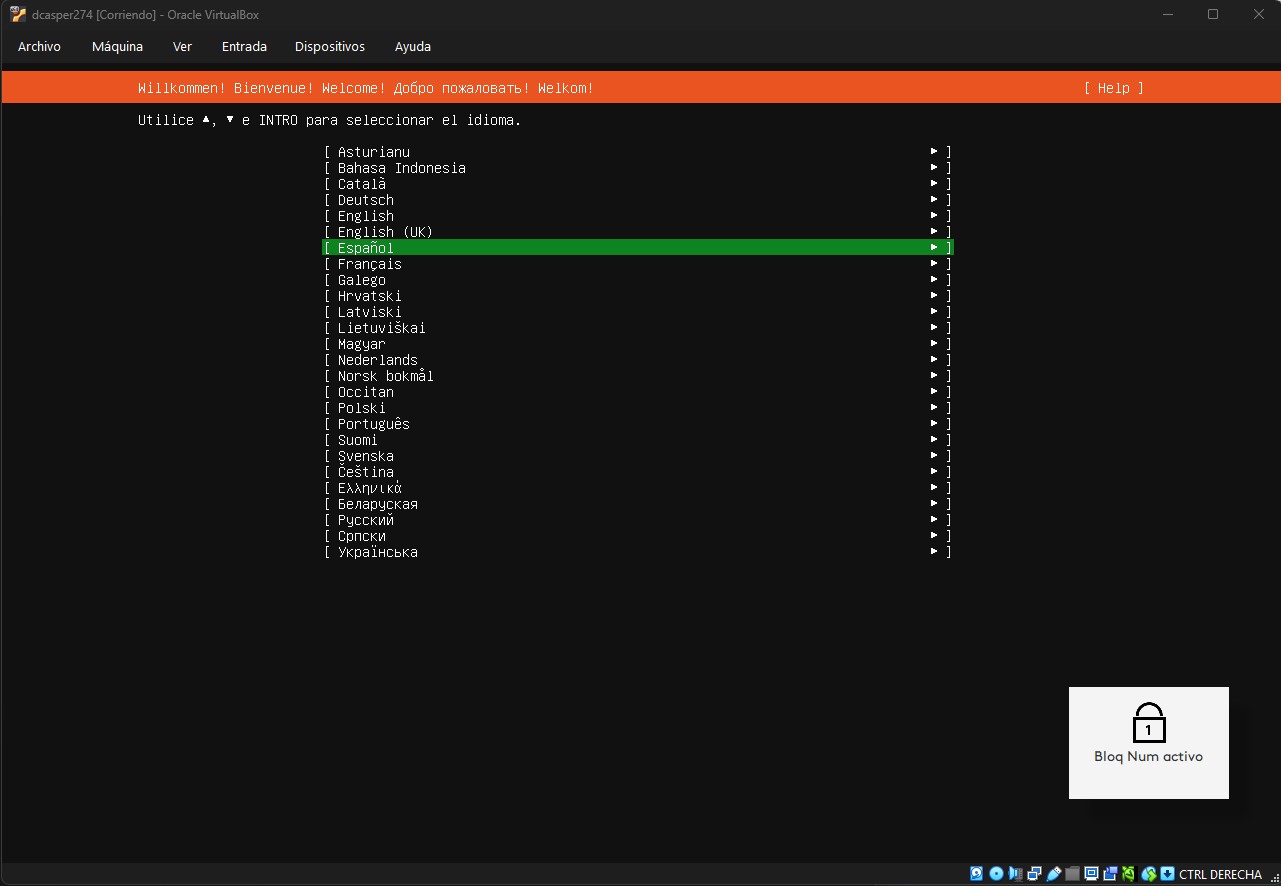This screenshot has width=1281, height=886.
Task: Choose Português from language list
Action: [373, 424]
